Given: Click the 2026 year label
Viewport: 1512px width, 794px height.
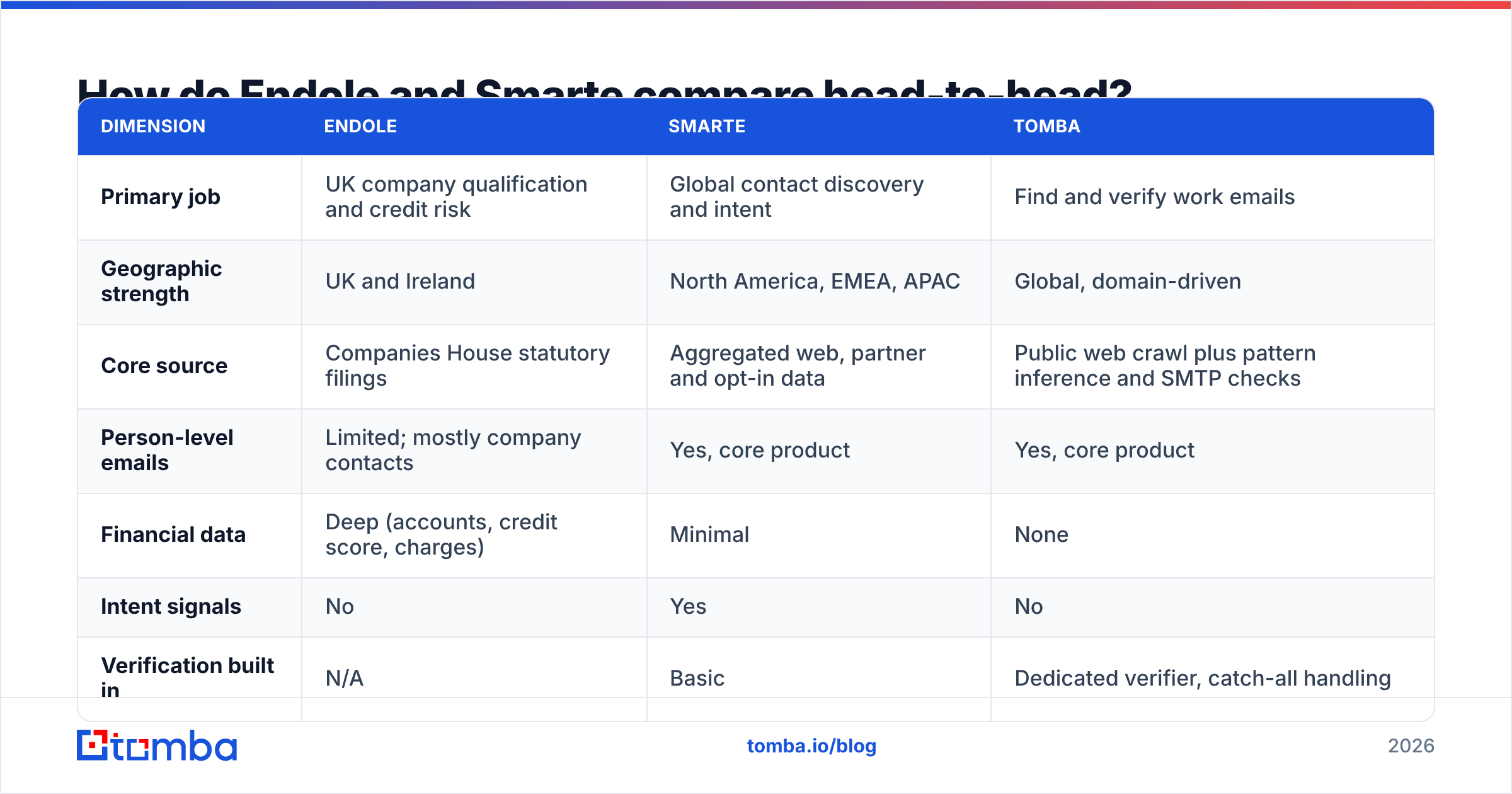Looking at the screenshot, I should click(1411, 746).
